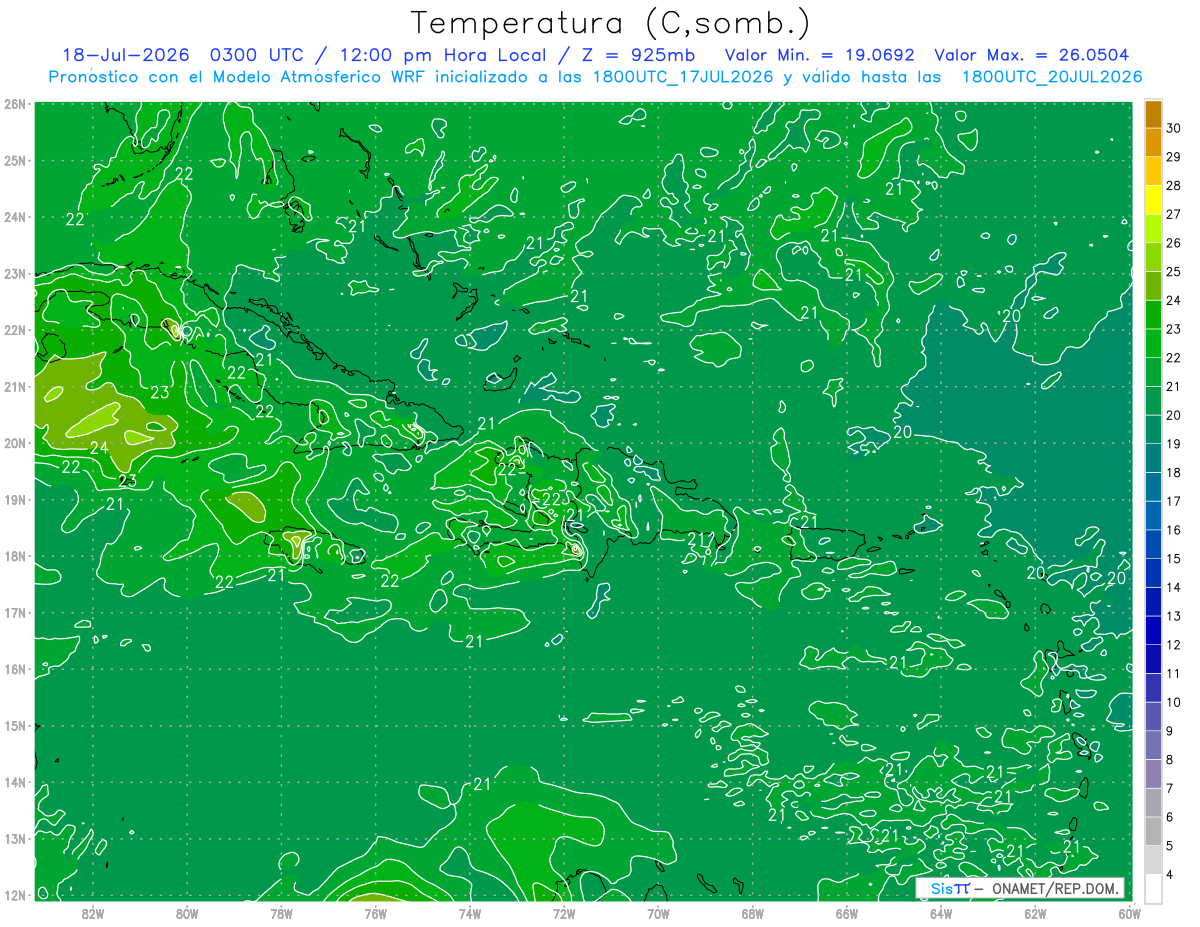Click longitude axis label "76W"
The height and width of the screenshot is (927, 1200).
[x=375, y=913]
